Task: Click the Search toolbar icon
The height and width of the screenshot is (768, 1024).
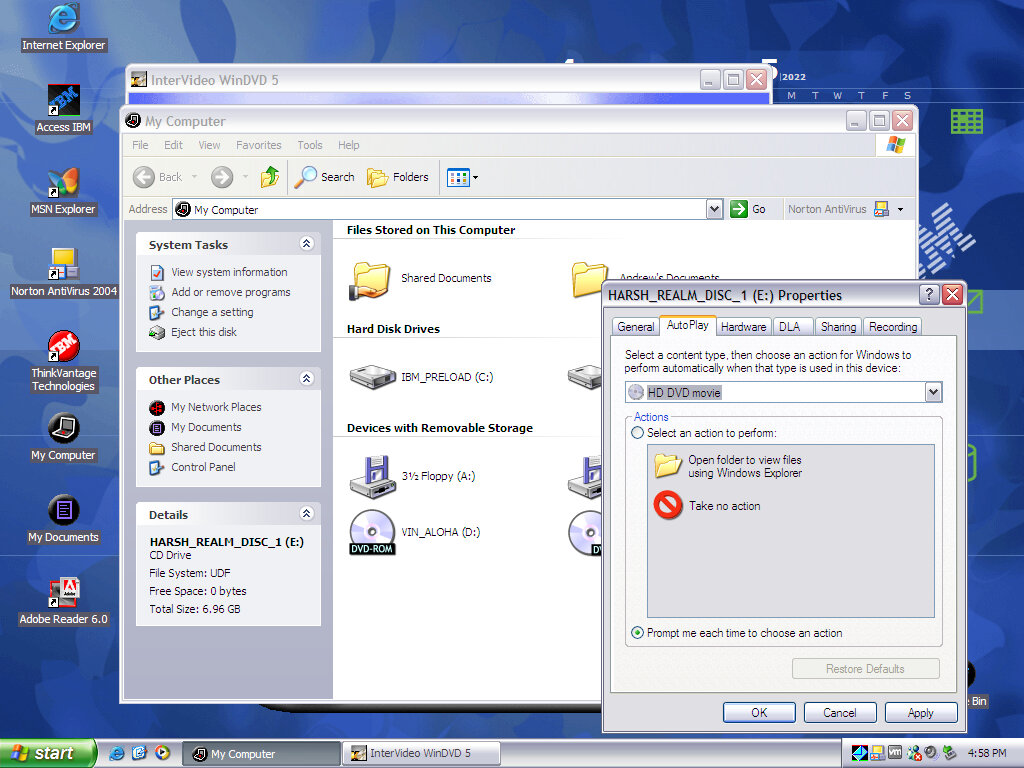Action: coord(324,177)
